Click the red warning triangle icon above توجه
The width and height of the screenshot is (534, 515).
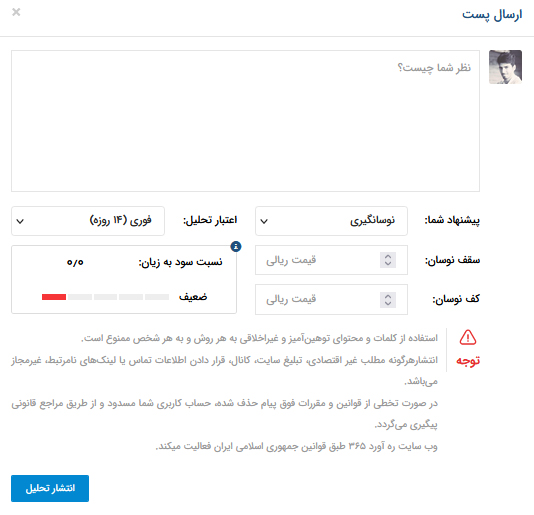pyautogui.click(x=468, y=337)
